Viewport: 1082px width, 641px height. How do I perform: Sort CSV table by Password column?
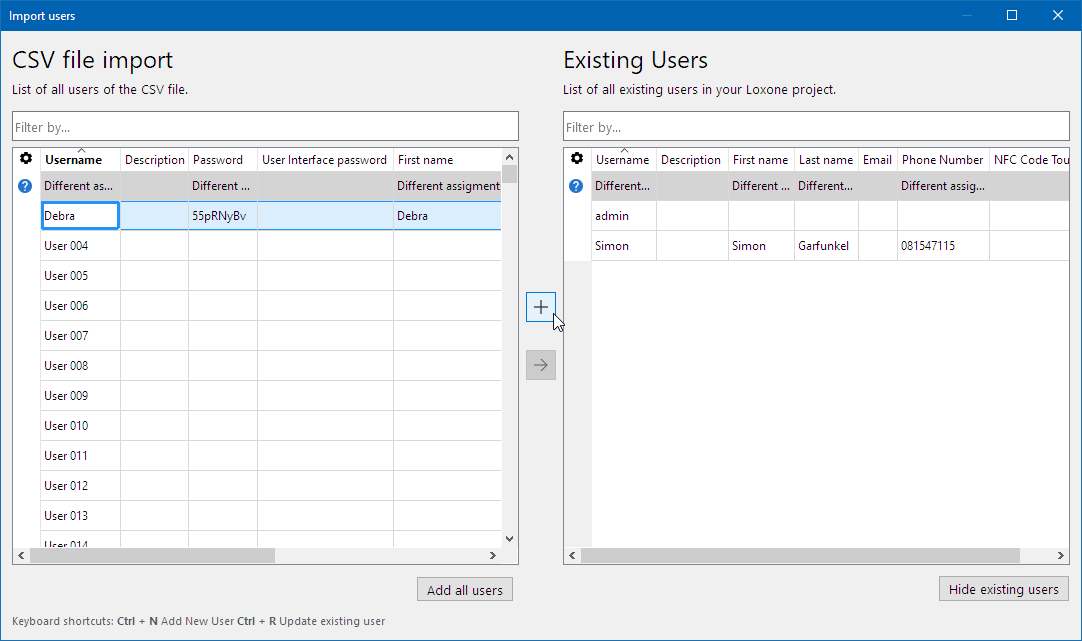(x=218, y=160)
